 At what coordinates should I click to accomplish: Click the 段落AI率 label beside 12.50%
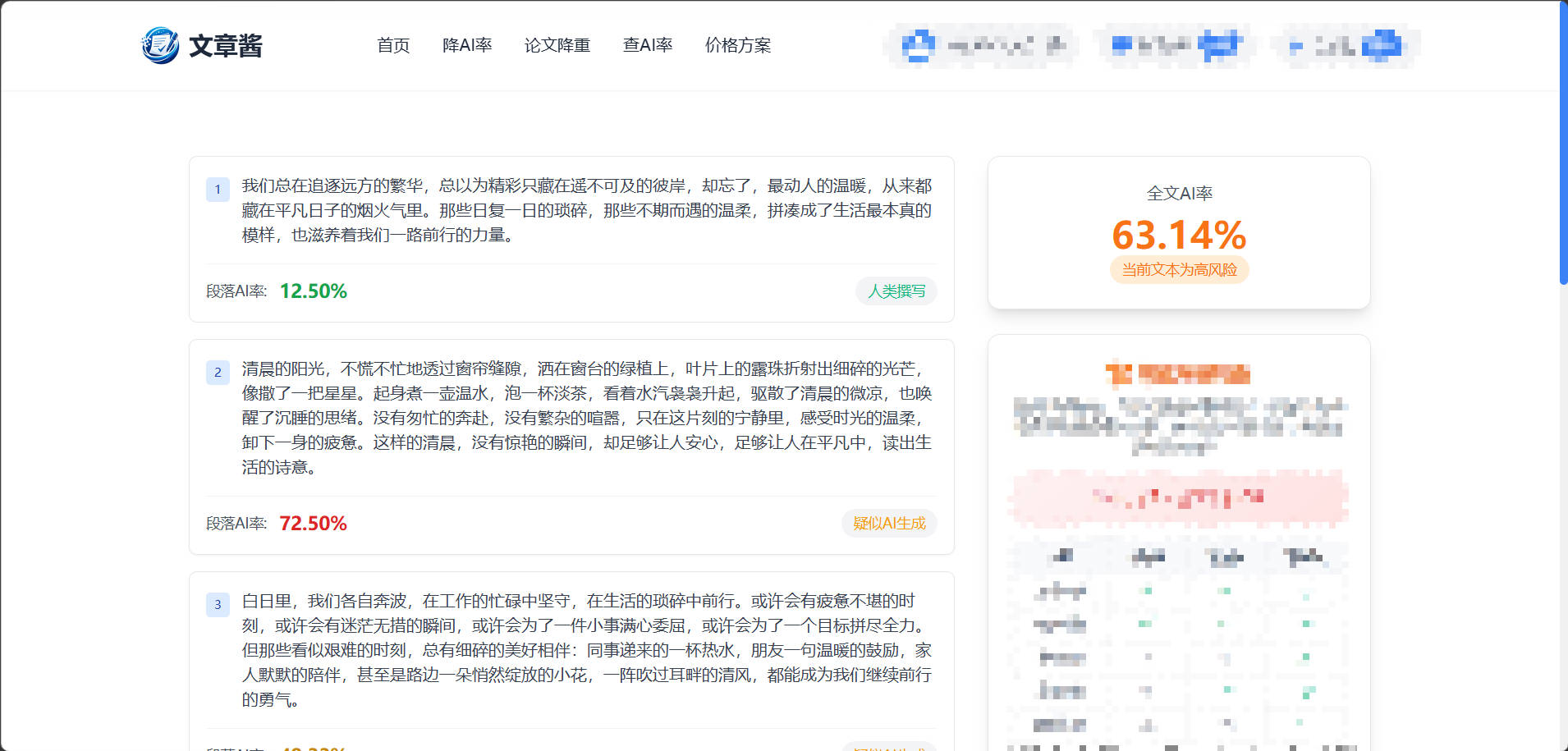tap(236, 291)
